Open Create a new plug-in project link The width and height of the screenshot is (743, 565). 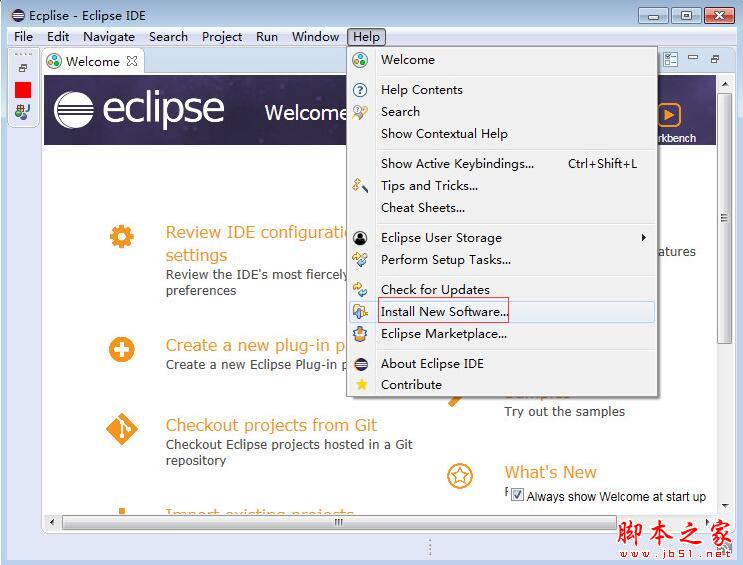(255, 346)
